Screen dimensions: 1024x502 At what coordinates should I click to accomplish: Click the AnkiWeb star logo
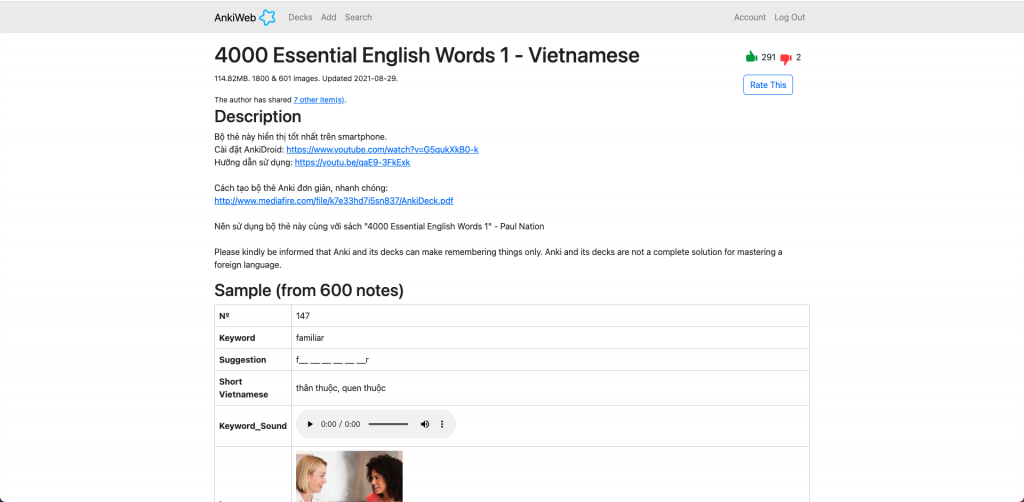point(267,18)
